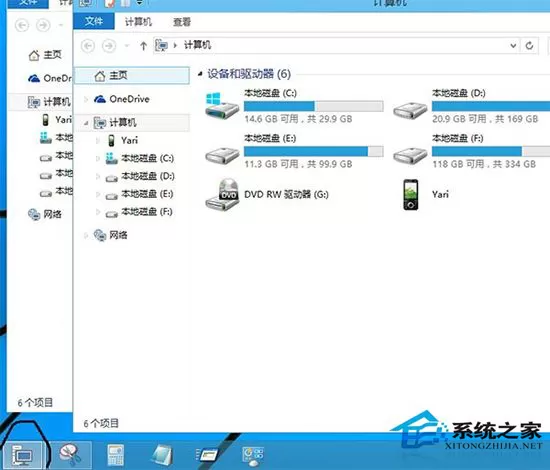Screen dimensions: 550x470
Task: Open local disk (C:) drive with Windows logo
Action: pyautogui.click(x=222, y=106)
